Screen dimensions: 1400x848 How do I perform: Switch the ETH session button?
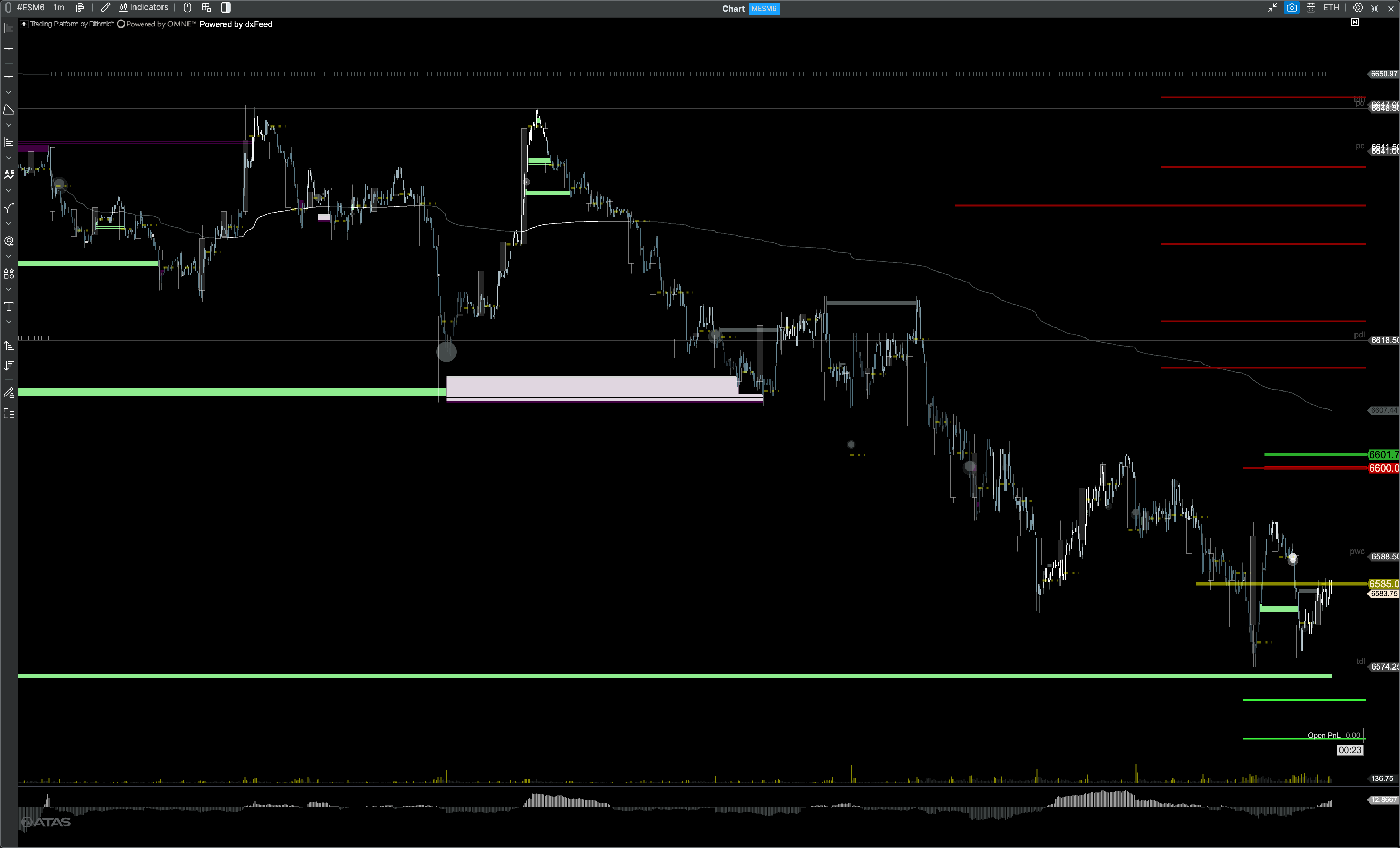(1331, 8)
